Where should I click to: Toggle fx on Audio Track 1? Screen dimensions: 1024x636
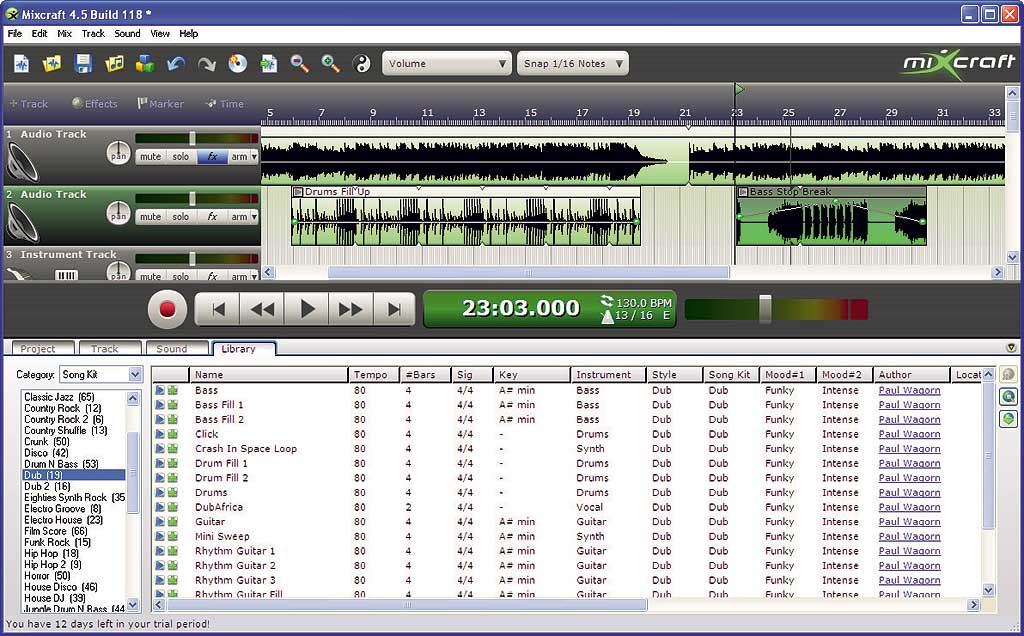(x=212, y=157)
